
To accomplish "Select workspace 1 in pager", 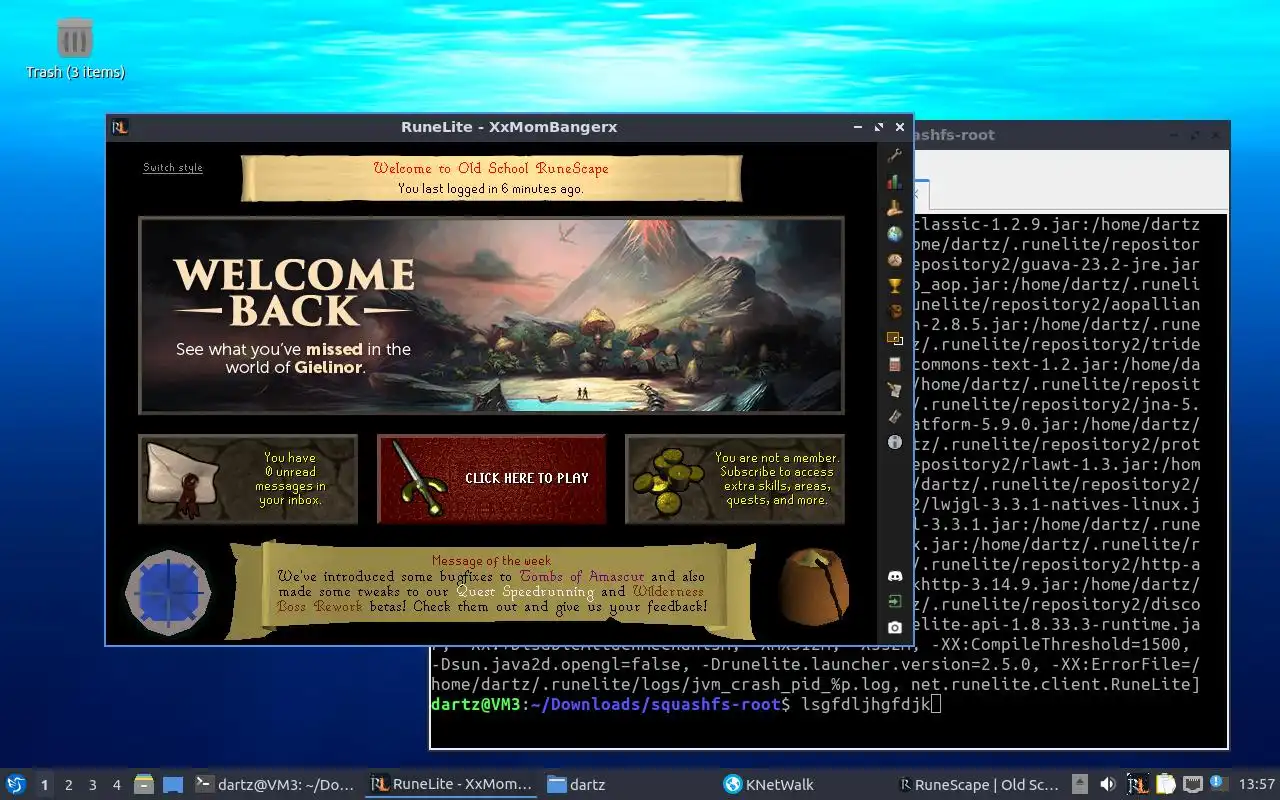I will point(45,785).
